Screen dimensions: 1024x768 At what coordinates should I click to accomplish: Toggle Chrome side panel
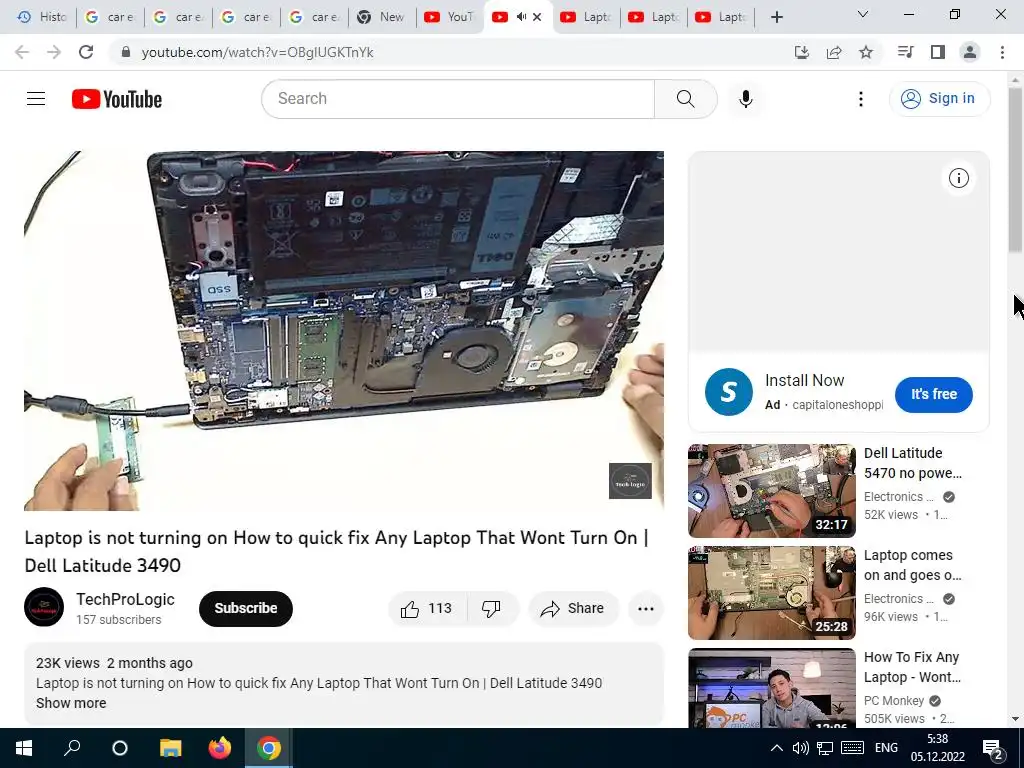(x=938, y=52)
